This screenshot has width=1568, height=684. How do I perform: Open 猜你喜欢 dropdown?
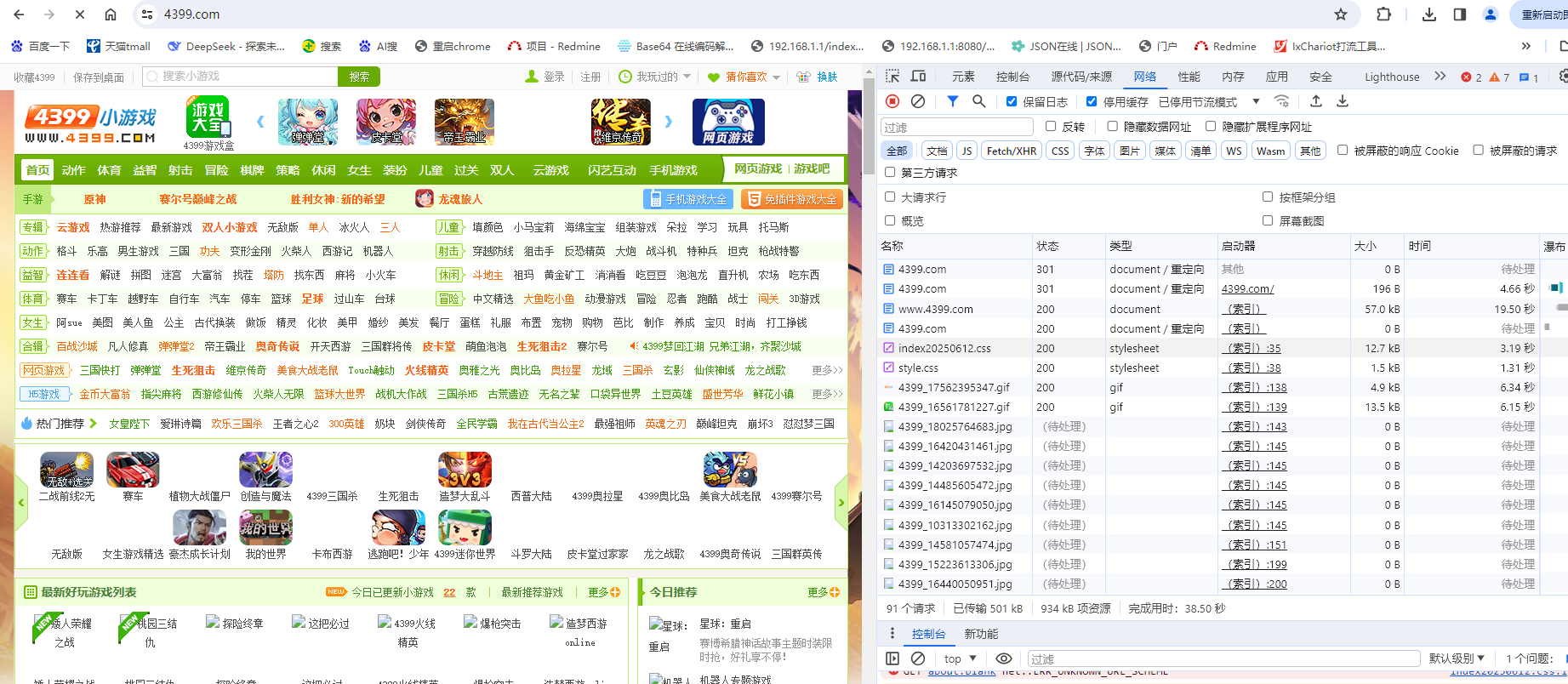(744, 77)
